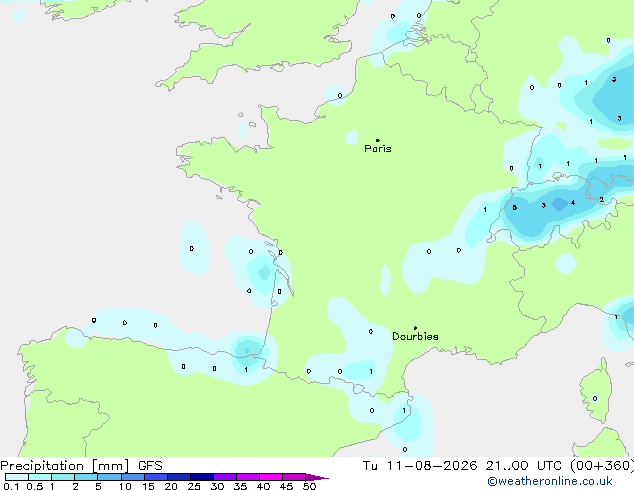Click the legend label "35"
The height and width of the screenshot is (490, 634).
pos(240,486)
